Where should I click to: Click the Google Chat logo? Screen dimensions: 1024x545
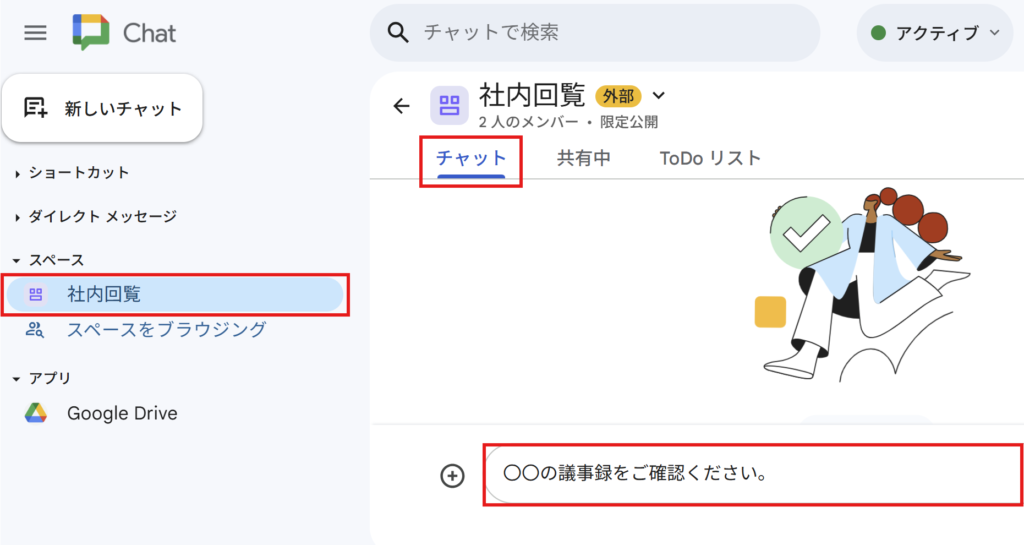tap(91, 32)
